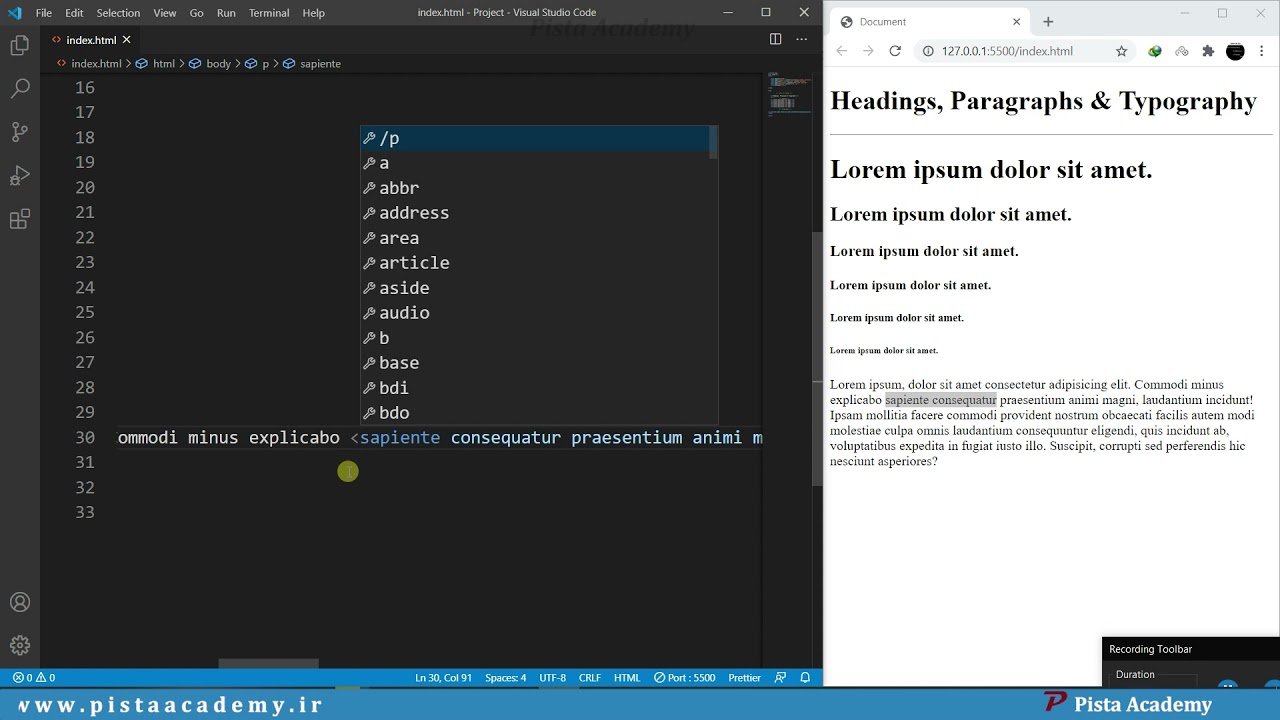Go back in the browser
This screenshot has height=720, width=1280.
coord(842,51)
